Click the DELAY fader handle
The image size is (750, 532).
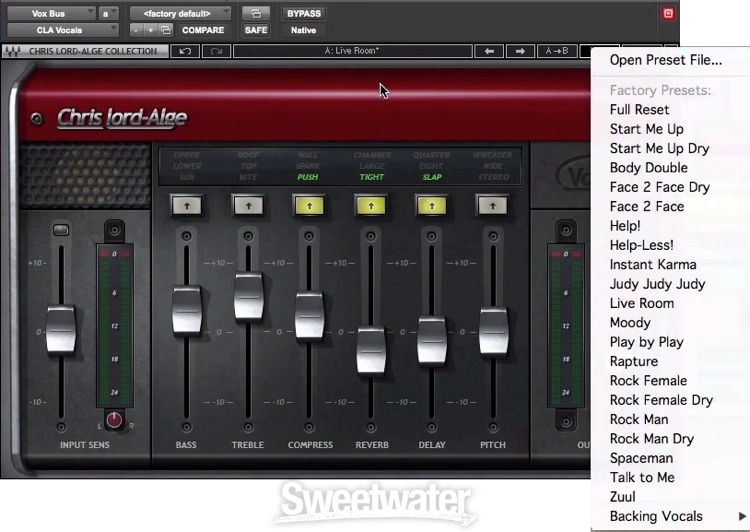click(x=432, y=341)
